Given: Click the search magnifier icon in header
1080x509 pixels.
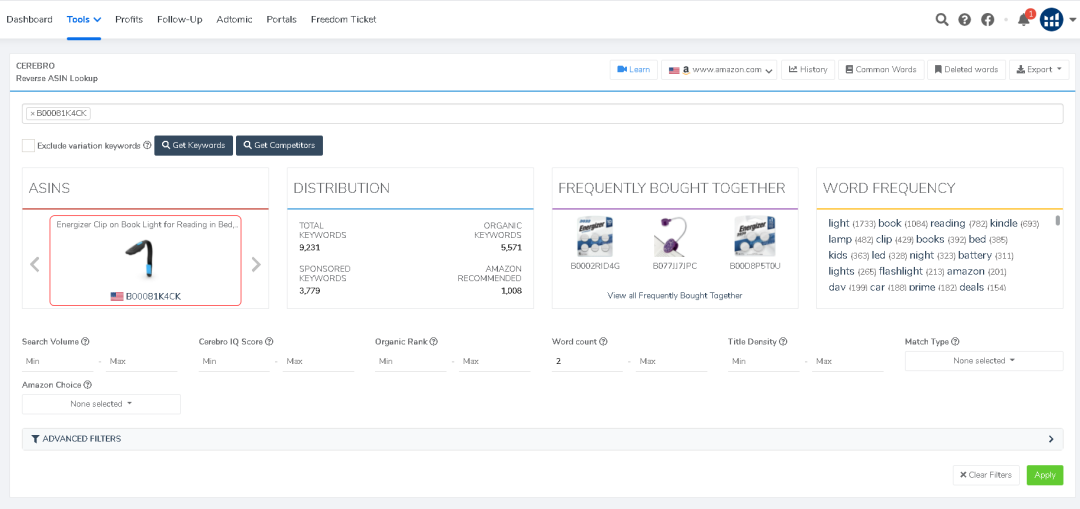Looking at the screenshot, I should 941,19.
